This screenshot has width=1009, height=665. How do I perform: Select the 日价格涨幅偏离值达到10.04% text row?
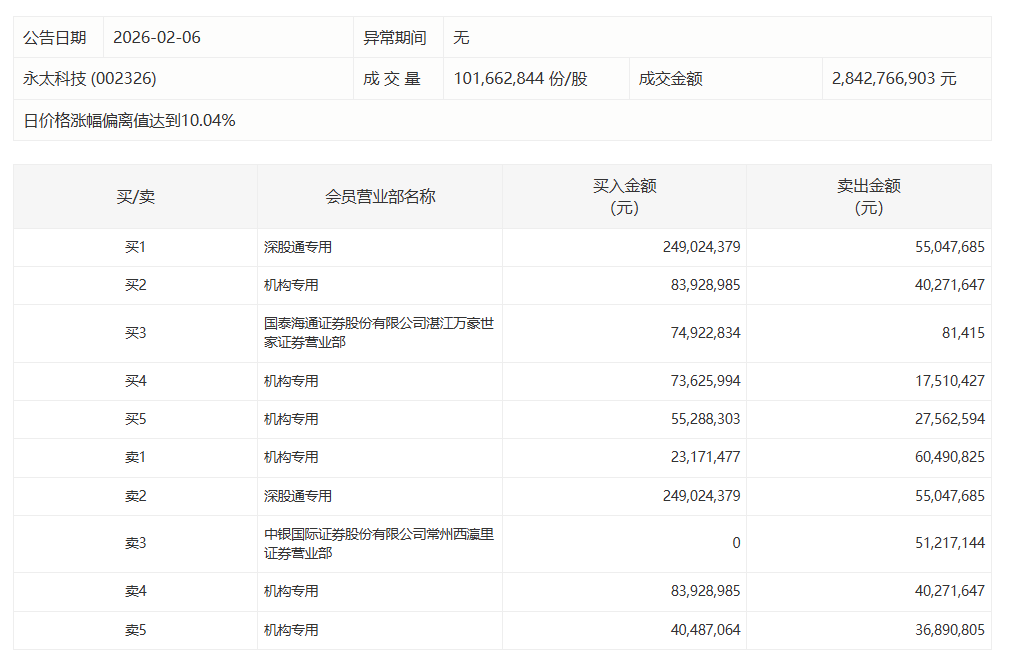[x=130, y=121]
